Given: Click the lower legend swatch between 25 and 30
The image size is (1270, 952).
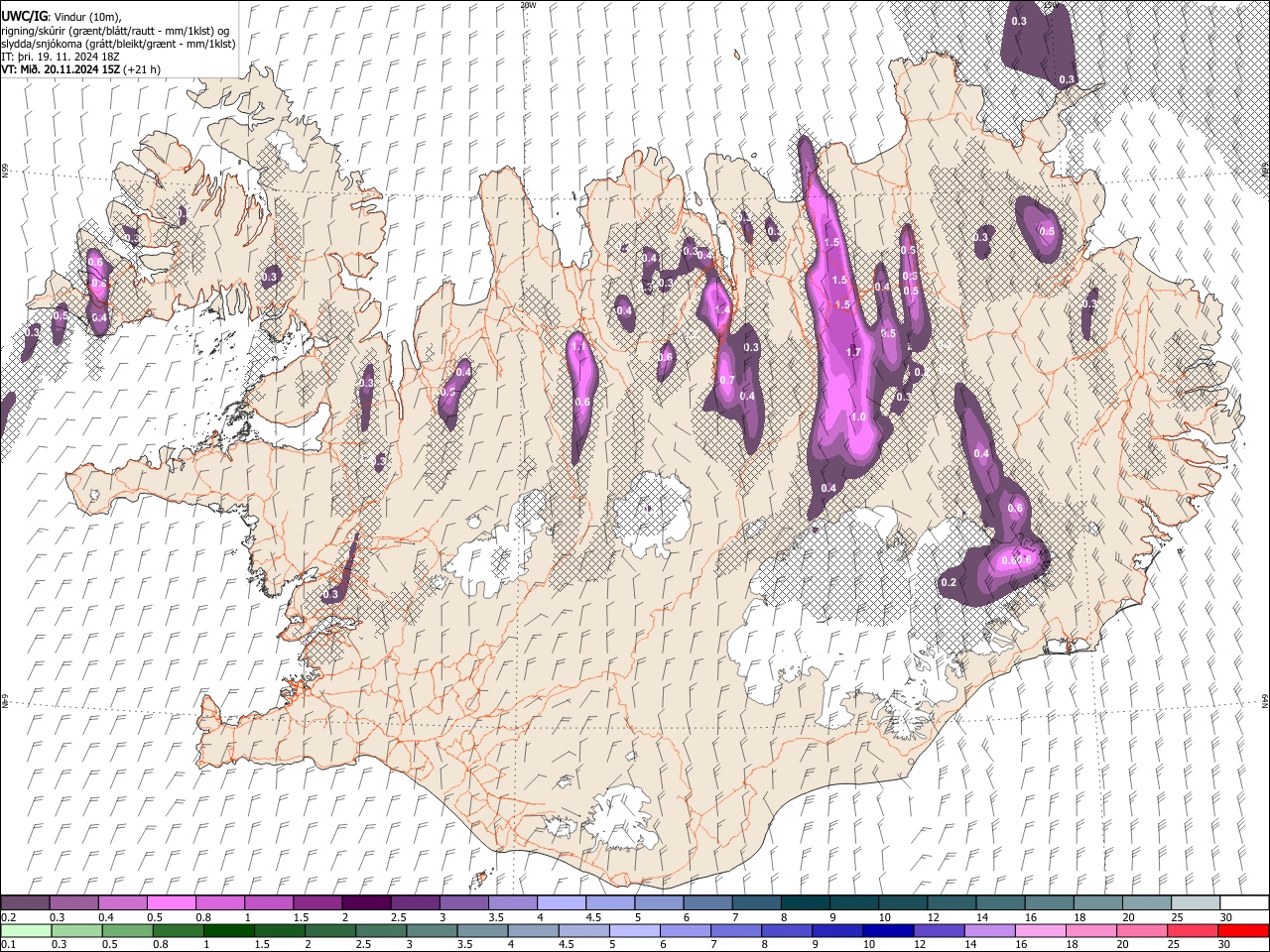Looking at the screenshot, I should pos(1193,930).
